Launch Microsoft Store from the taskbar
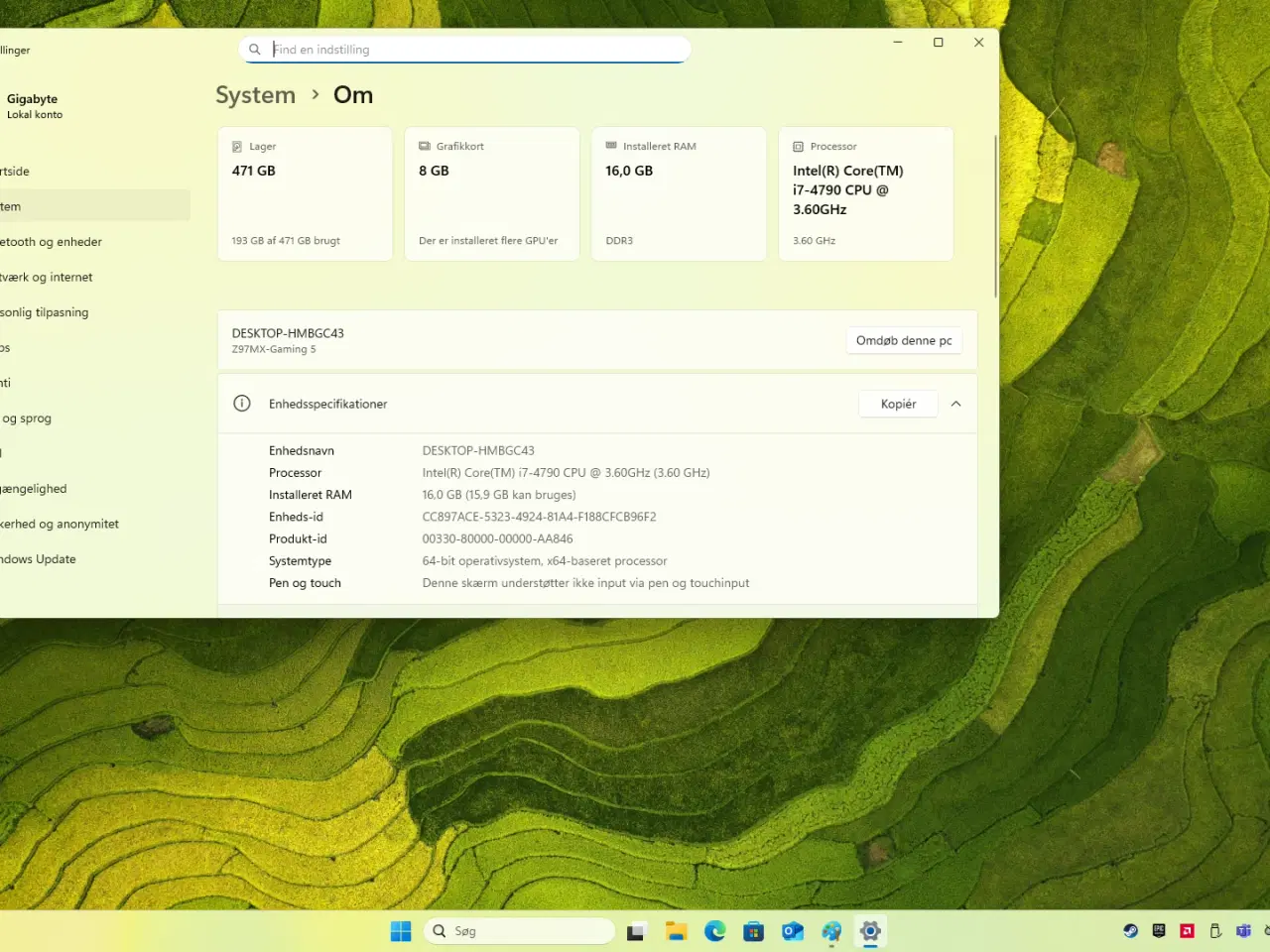The image size is (1270, 952). (x=753, y=931)
